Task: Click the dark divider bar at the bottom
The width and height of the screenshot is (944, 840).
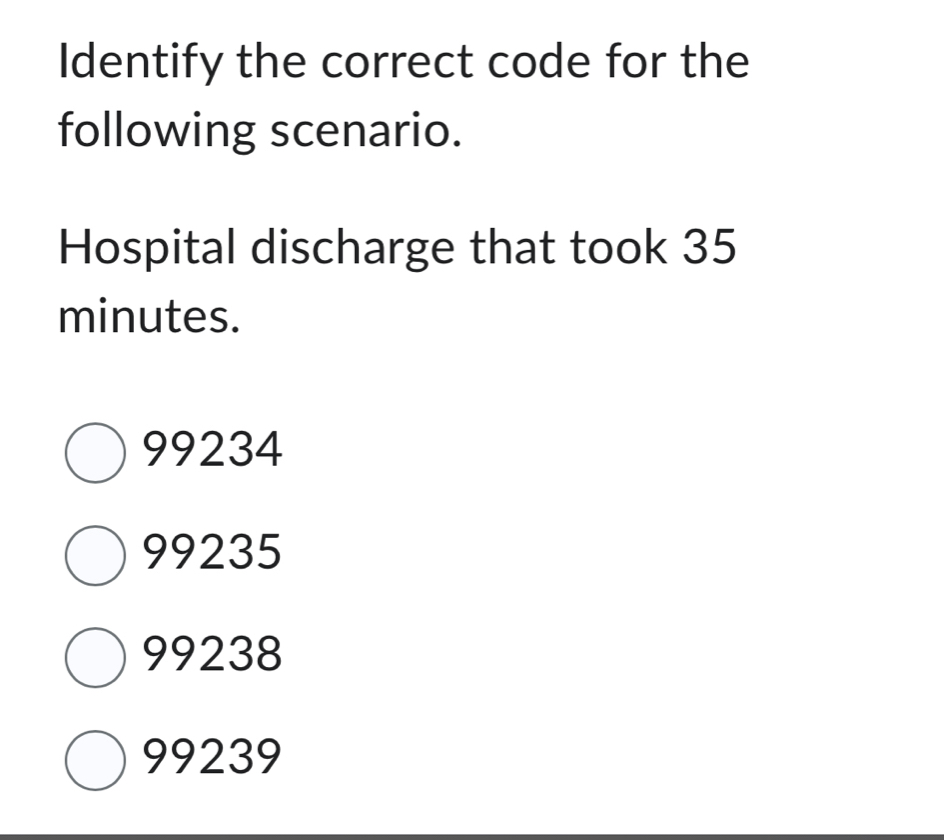Action: (472, 835)
